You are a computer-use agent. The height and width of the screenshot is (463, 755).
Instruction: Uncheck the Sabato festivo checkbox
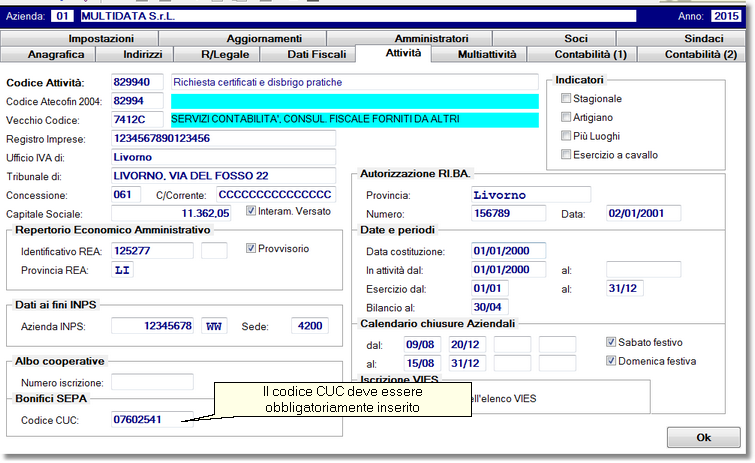(611, 342)
